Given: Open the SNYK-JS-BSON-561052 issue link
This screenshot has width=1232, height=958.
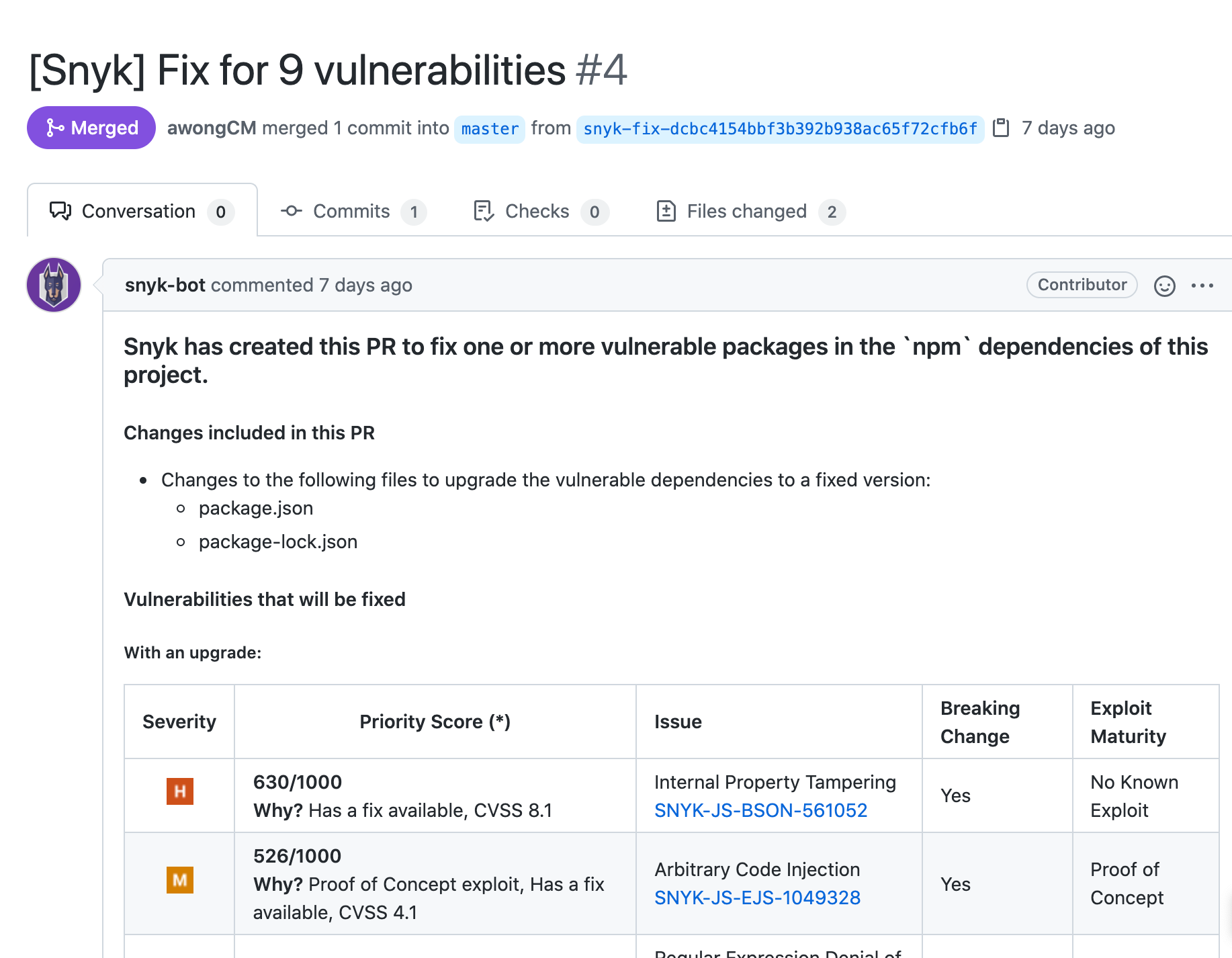Looking at the screenshot, I should [x=760, y=810].
